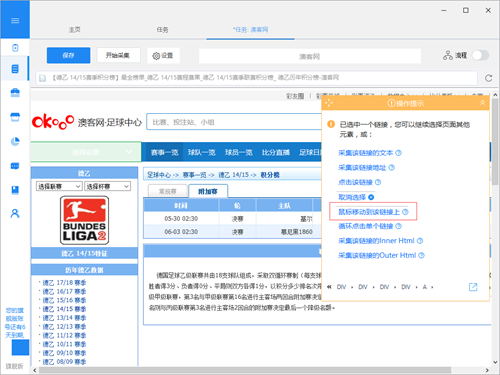Click the horizontal scrollbar at bottom
500x375 pixels.
(x=245, y=370)
